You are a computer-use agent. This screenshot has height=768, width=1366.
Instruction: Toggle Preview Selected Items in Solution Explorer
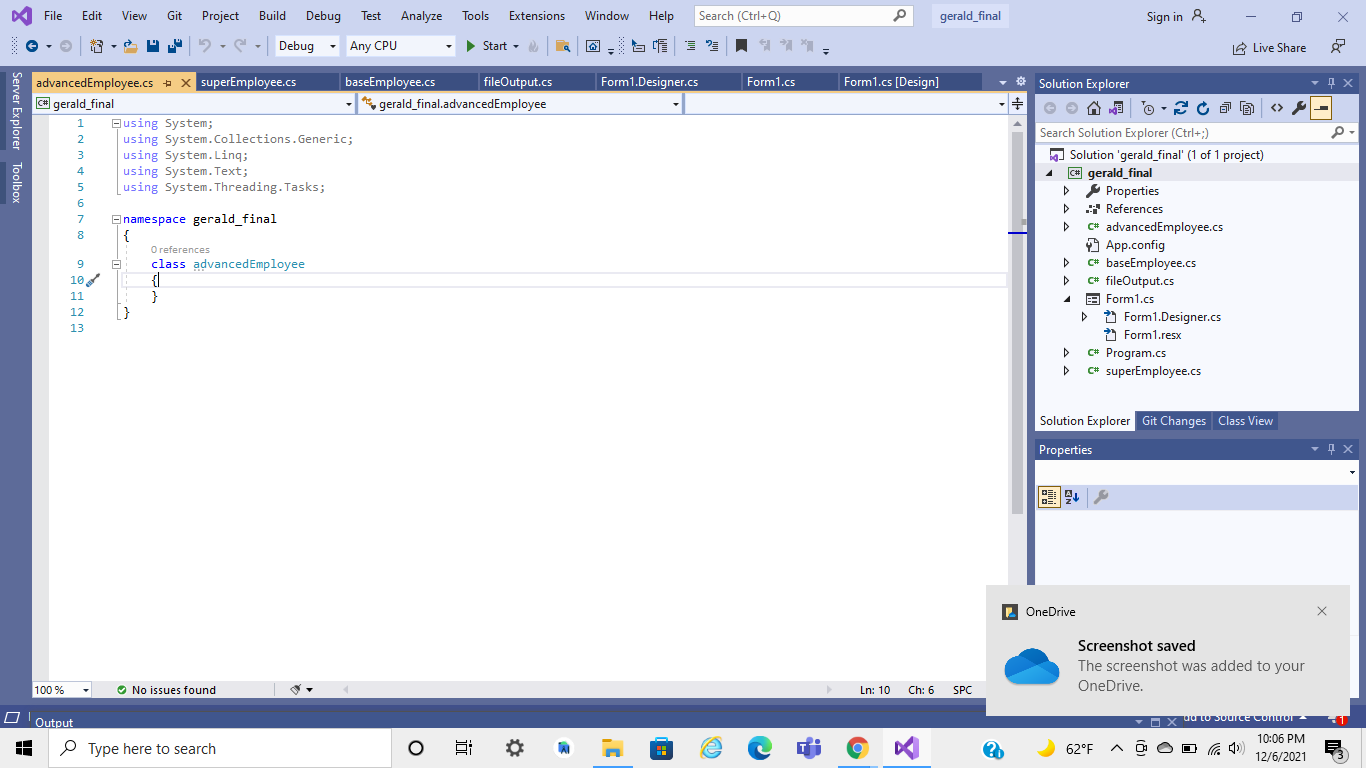1320,107
